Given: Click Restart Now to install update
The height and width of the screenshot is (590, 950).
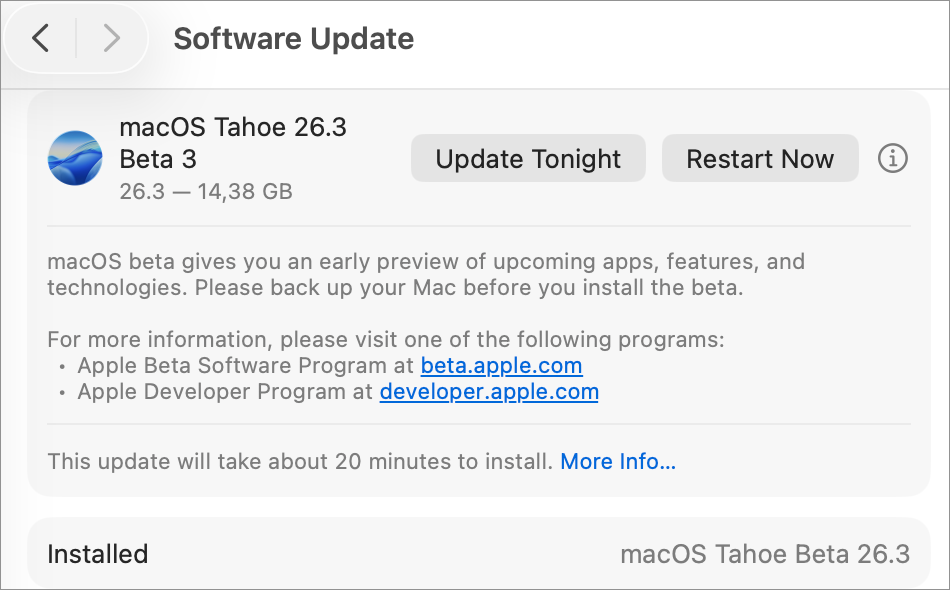Looking at the screenshot, I should [x=760, y=159].
